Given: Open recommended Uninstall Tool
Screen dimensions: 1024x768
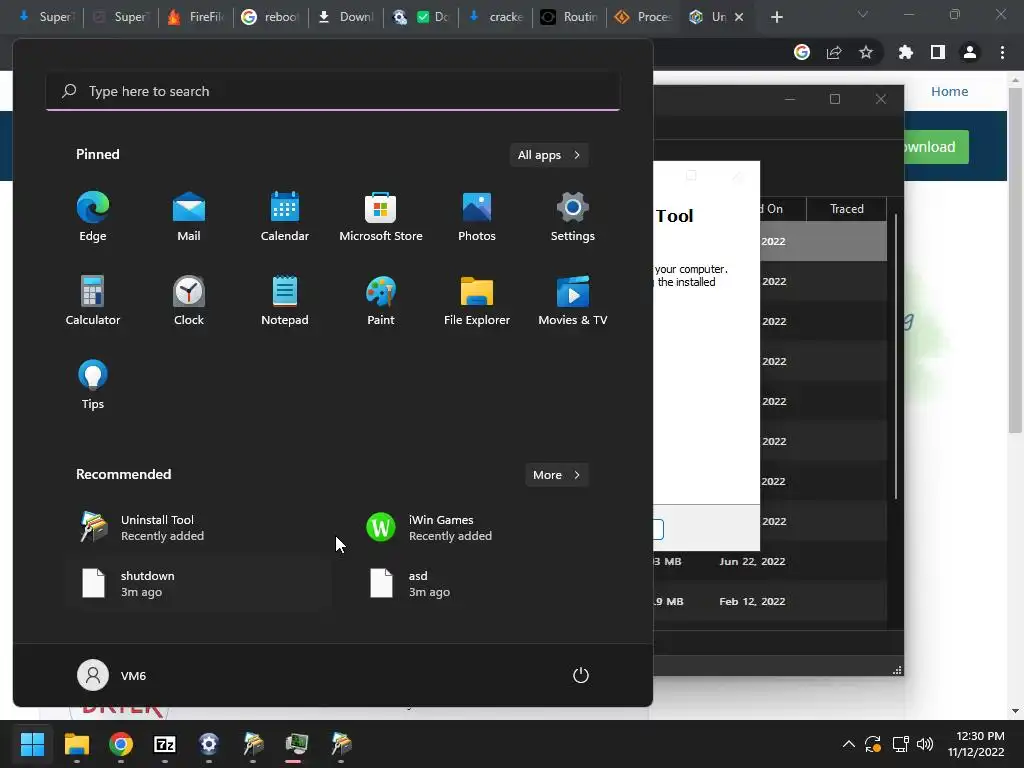Looking at the screenshot, I should (198, 528).
